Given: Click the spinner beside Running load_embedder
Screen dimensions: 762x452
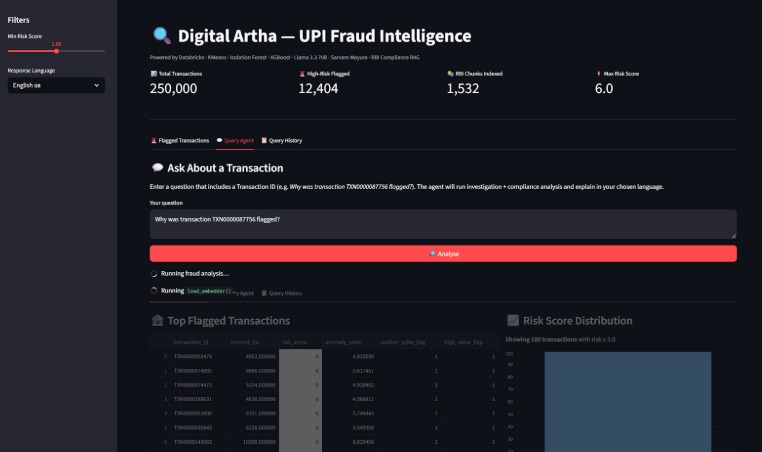Looking at the screenshot, I should point(154,291).
